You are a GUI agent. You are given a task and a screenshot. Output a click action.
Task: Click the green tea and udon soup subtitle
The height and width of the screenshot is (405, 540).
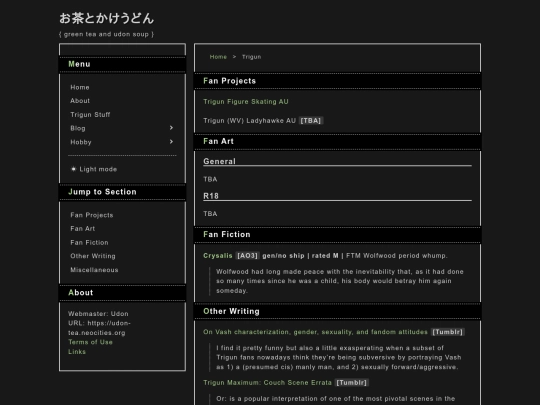click(x=106, y=34)
